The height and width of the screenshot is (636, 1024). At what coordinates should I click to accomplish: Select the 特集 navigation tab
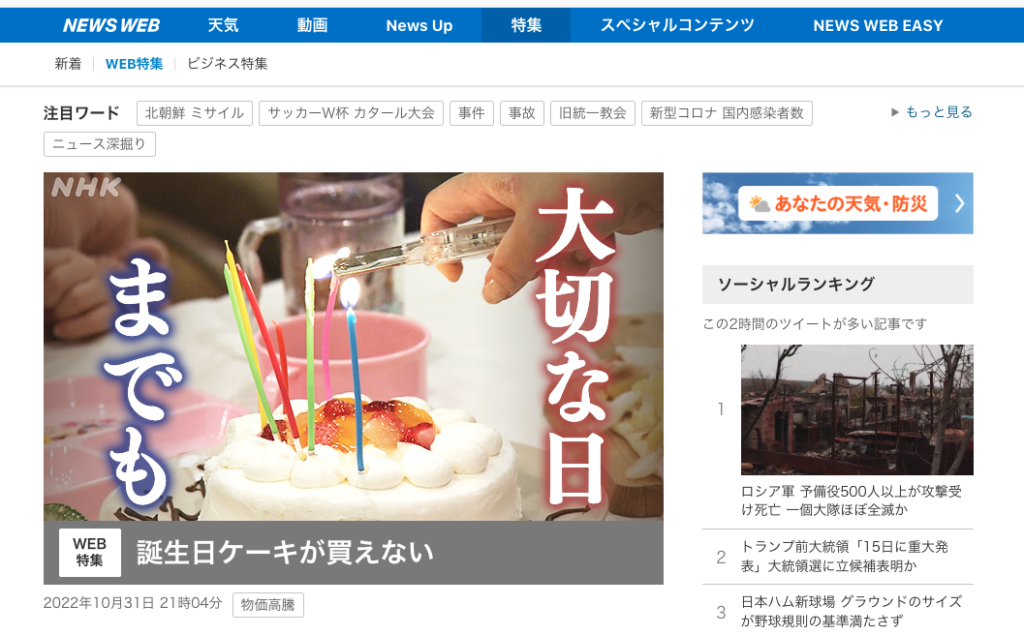(526, 25)
